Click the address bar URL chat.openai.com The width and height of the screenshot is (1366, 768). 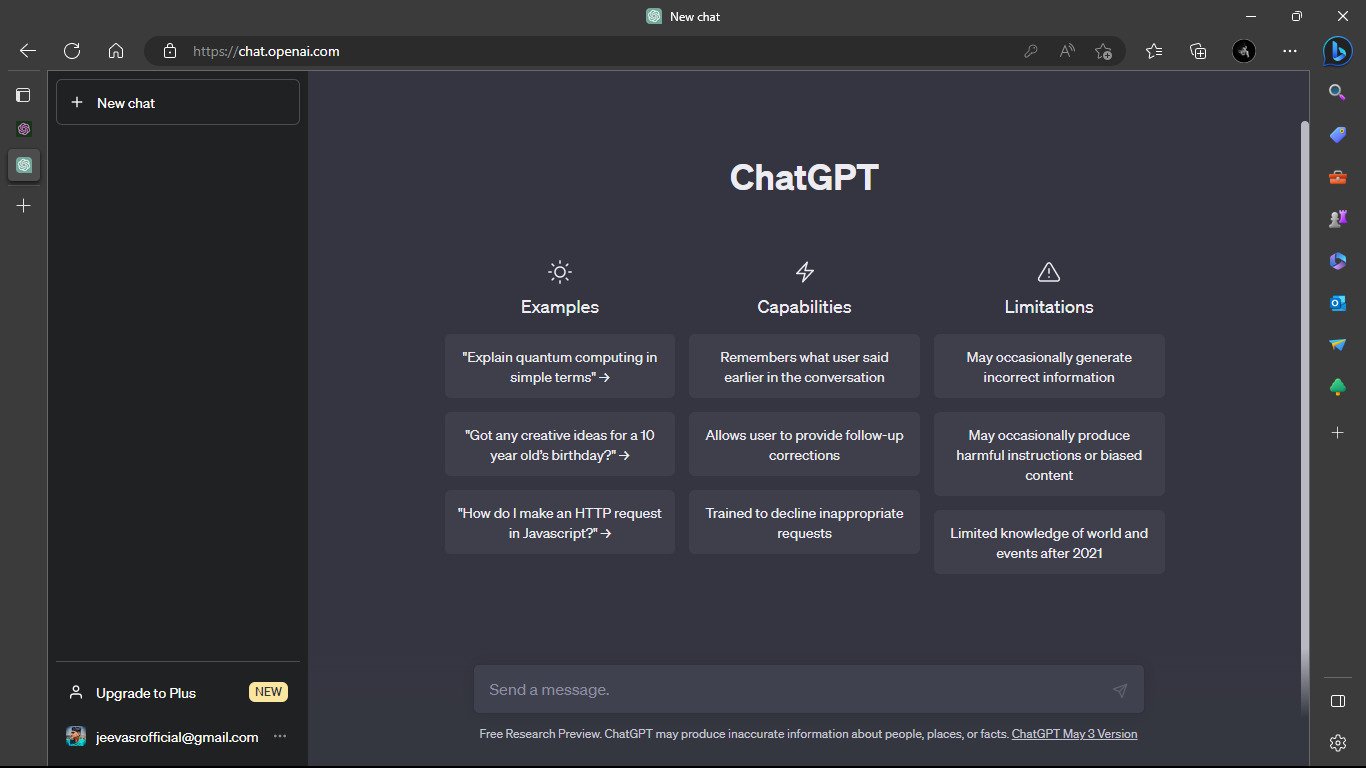coord(266,51)
